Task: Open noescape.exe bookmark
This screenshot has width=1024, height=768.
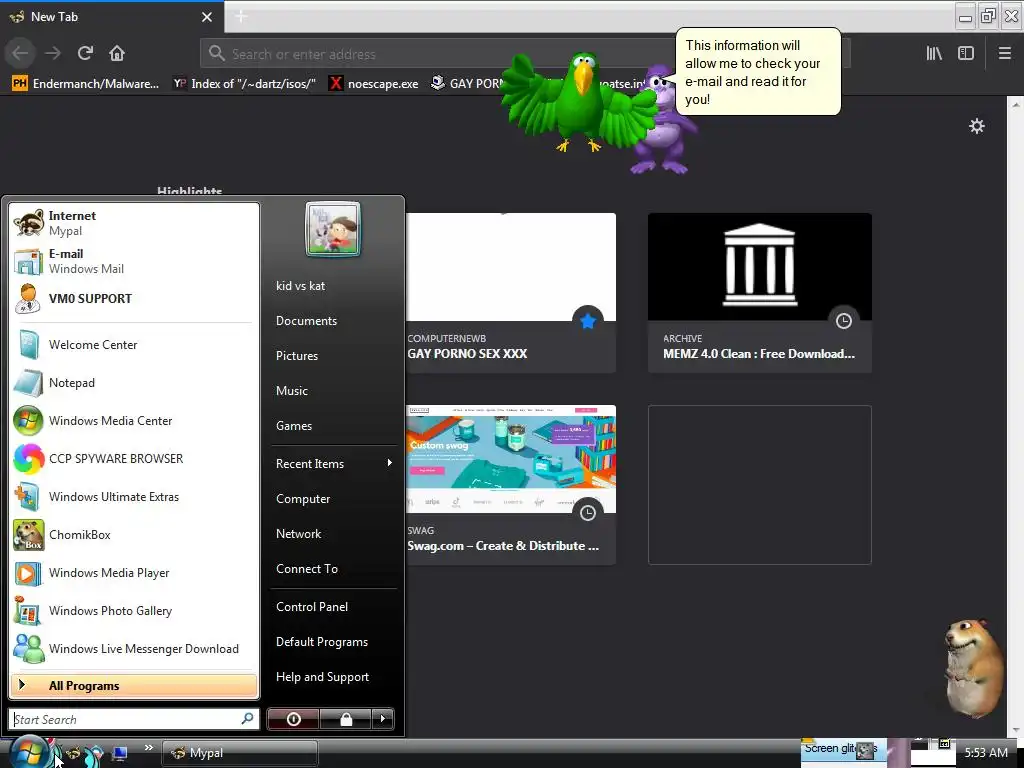Action: [374, 84]
